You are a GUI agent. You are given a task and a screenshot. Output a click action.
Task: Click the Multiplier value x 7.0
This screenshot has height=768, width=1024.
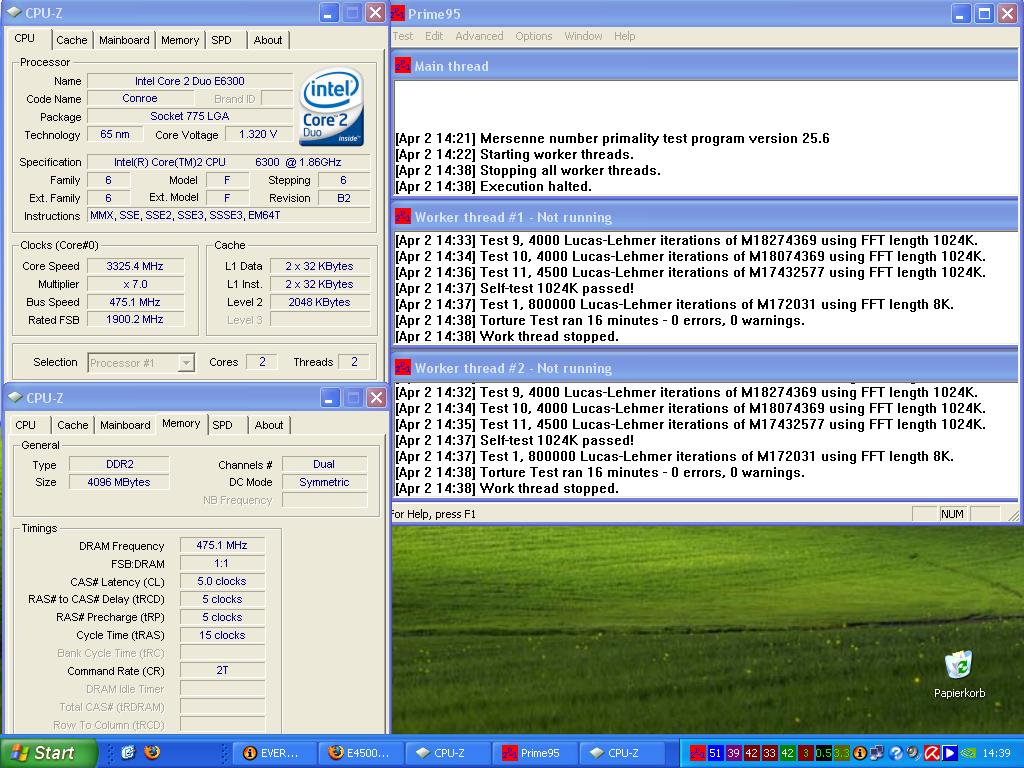coord(135,284)
